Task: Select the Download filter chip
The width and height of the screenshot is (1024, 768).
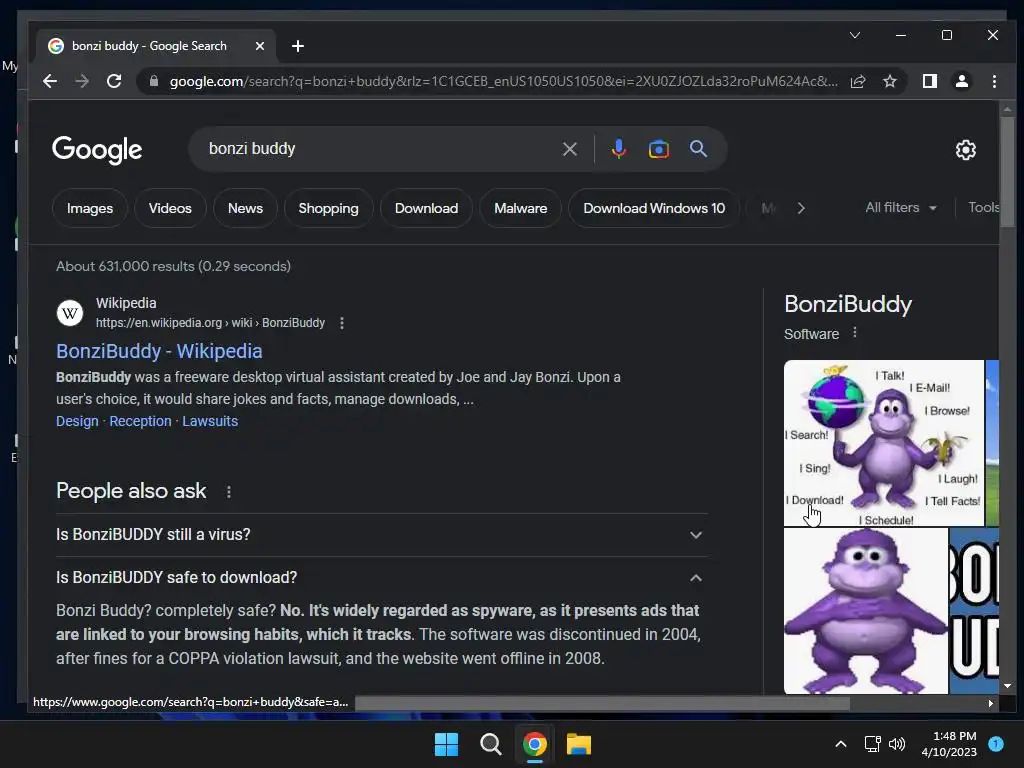Action: pyautogui.click(x=426, y=208)
